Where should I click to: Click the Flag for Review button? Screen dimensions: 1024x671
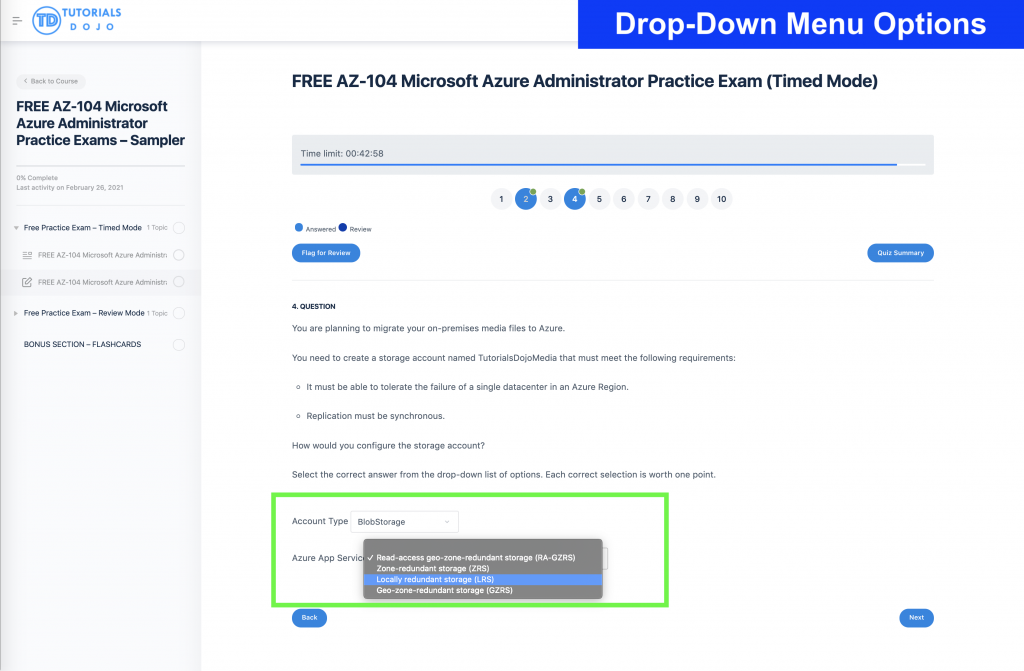click(x=326, y=253)
